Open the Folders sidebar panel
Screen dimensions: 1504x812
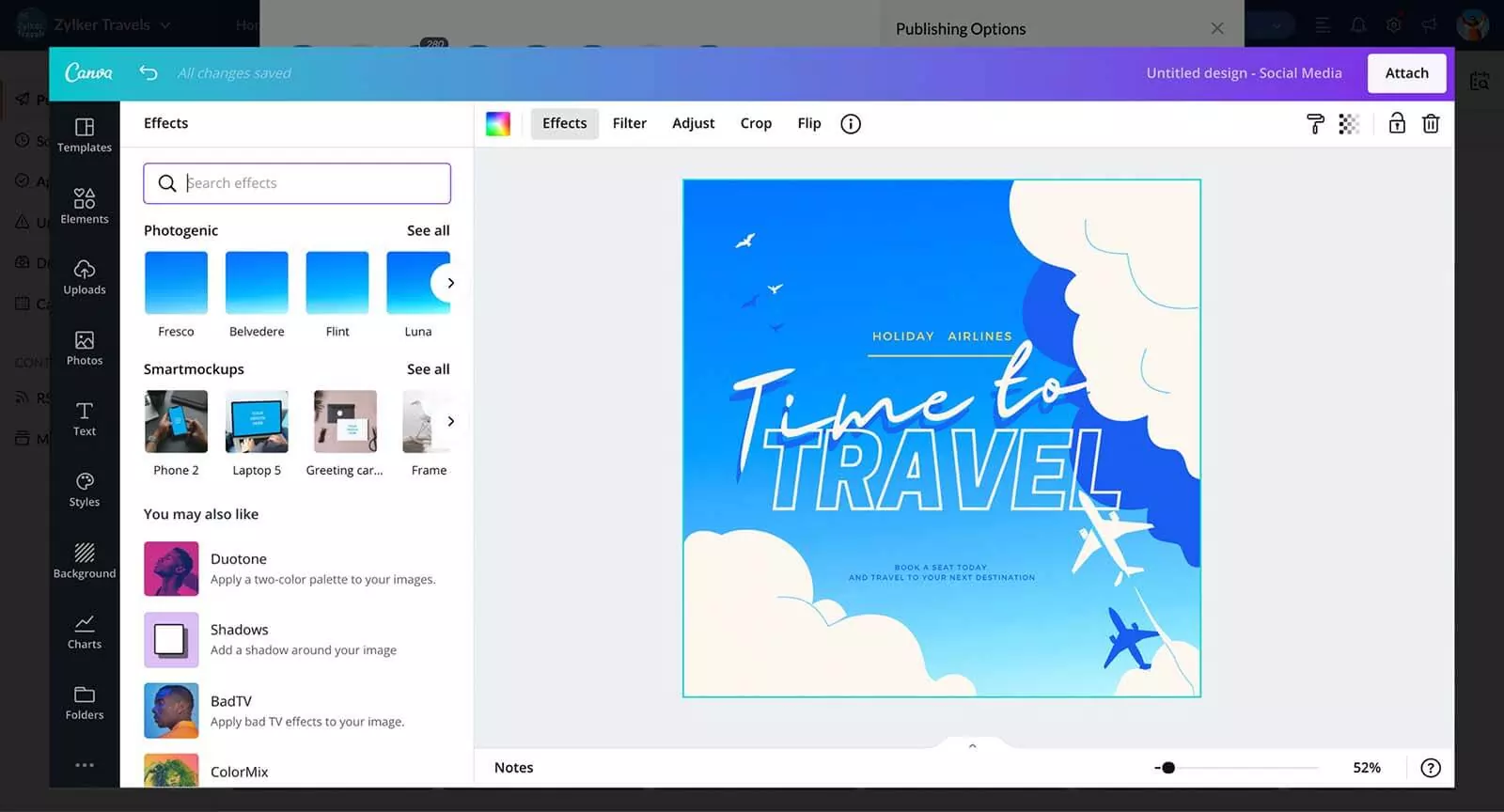(x=85, y=702)
